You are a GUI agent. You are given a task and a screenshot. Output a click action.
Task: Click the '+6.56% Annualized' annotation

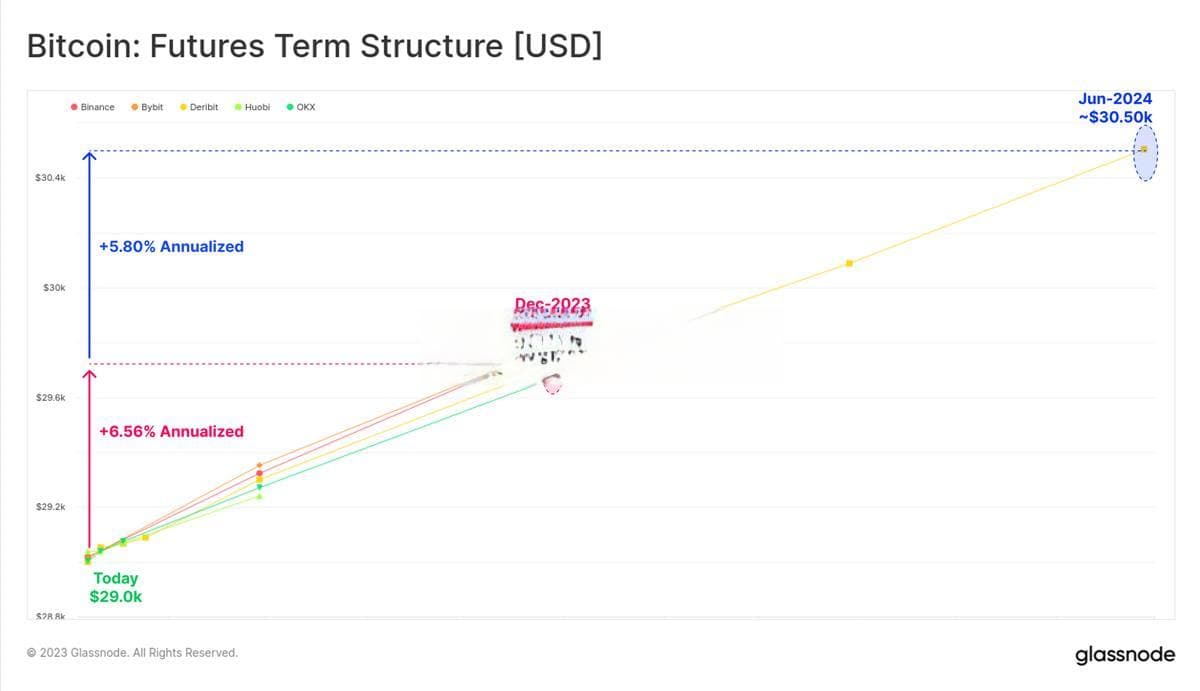[171, 431]
